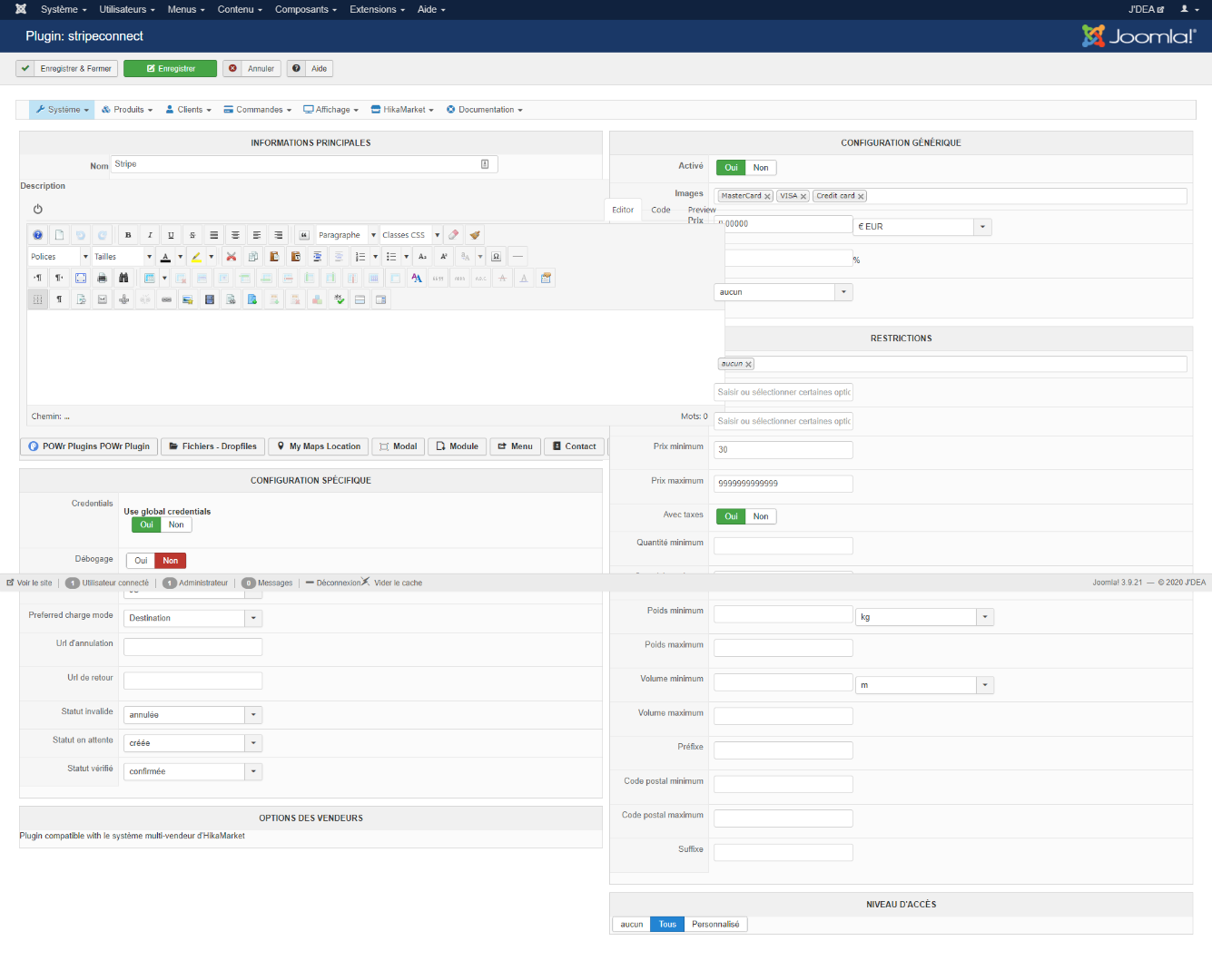Viewport: 1212px width, 980px height.
Task: Insert a special character with the omega icon
Action: pyautogui.click(x=496, y=257)
